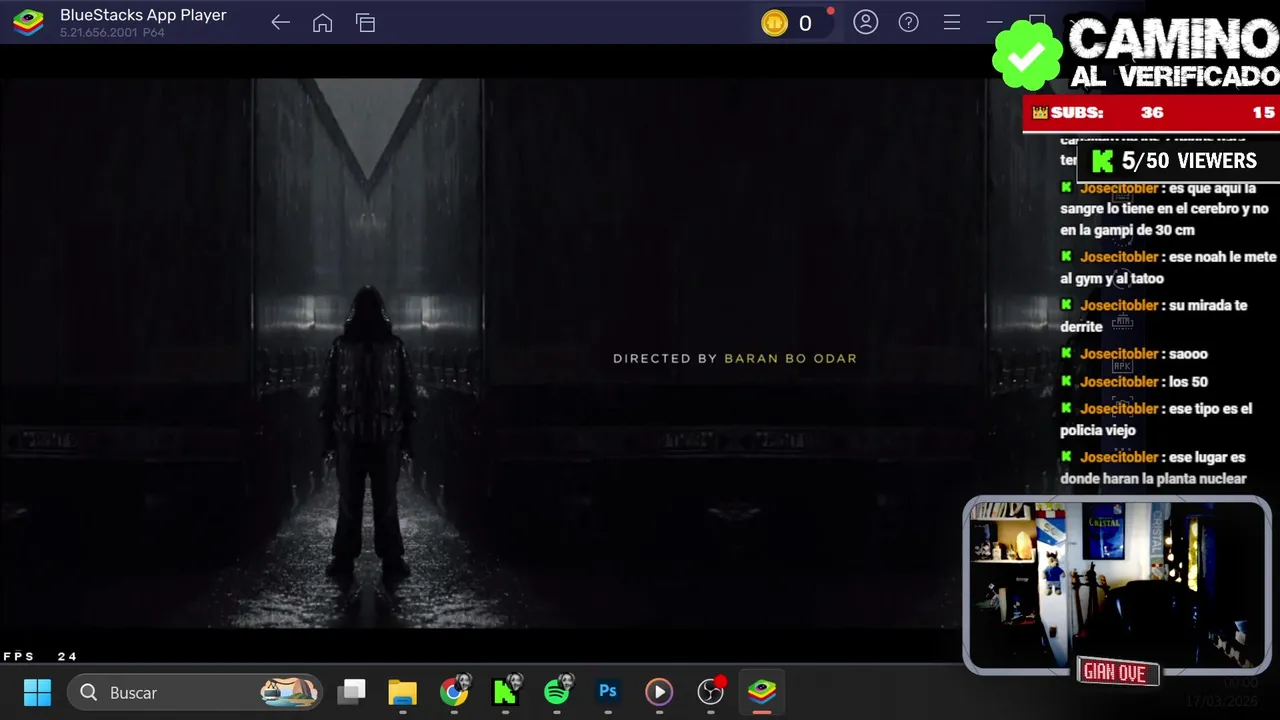This screenshot has height=720, width=1280.
Task: Minimize the BlueStacks App Player window
Action: 994,22
